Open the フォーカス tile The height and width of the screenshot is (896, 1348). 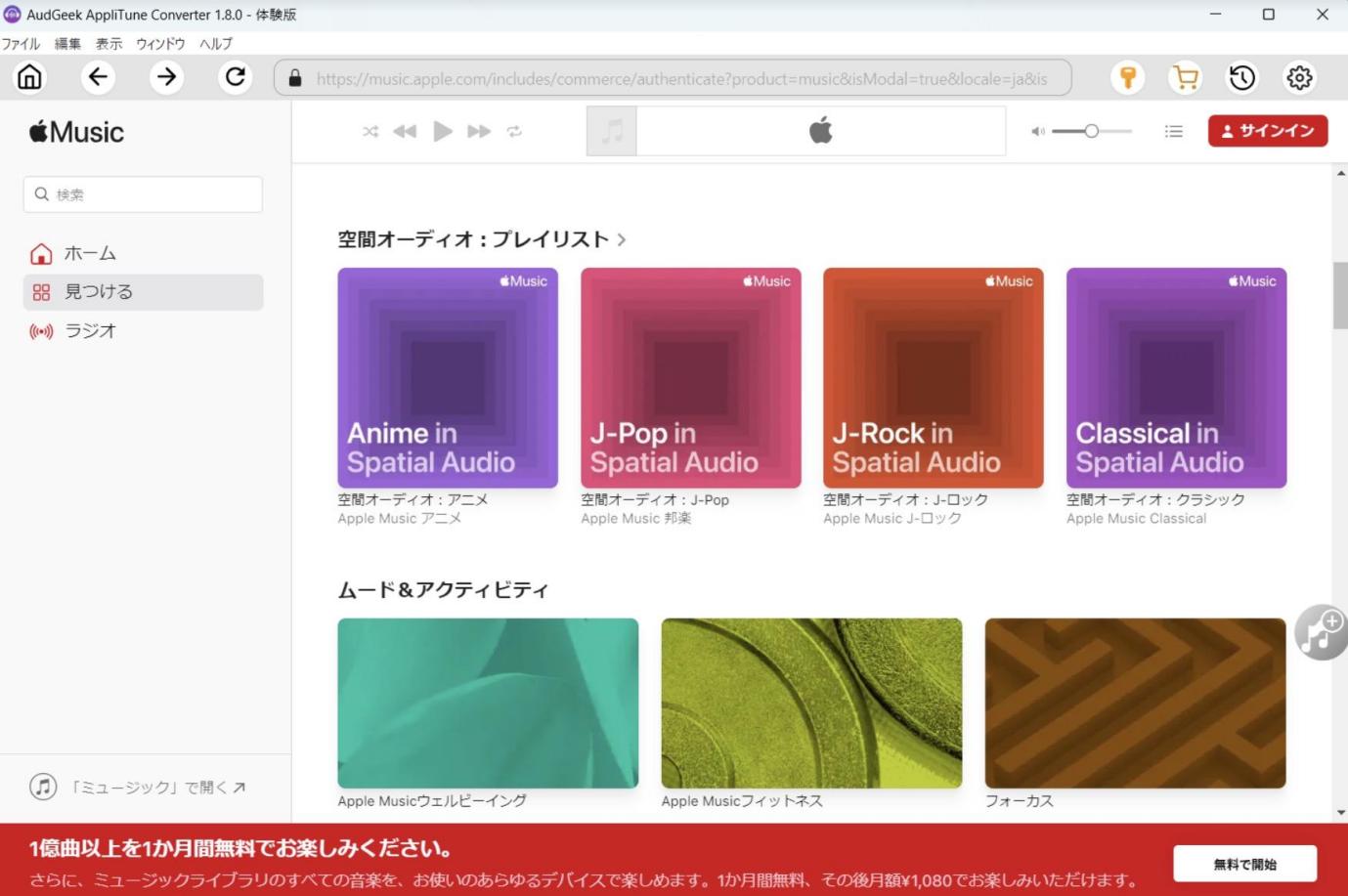tap(1136, 704)
